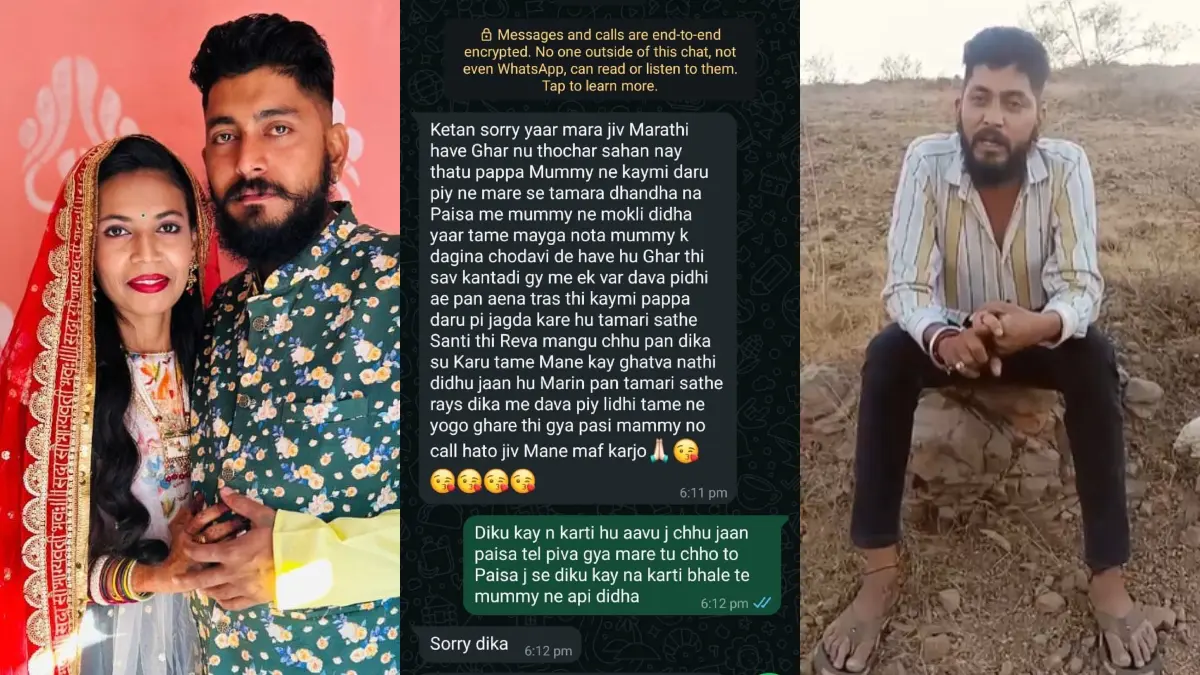Click the 6:12 pm timestamp beside 'Sorry dika'
Screen dimensions: 1200x675
click(548, 650)
